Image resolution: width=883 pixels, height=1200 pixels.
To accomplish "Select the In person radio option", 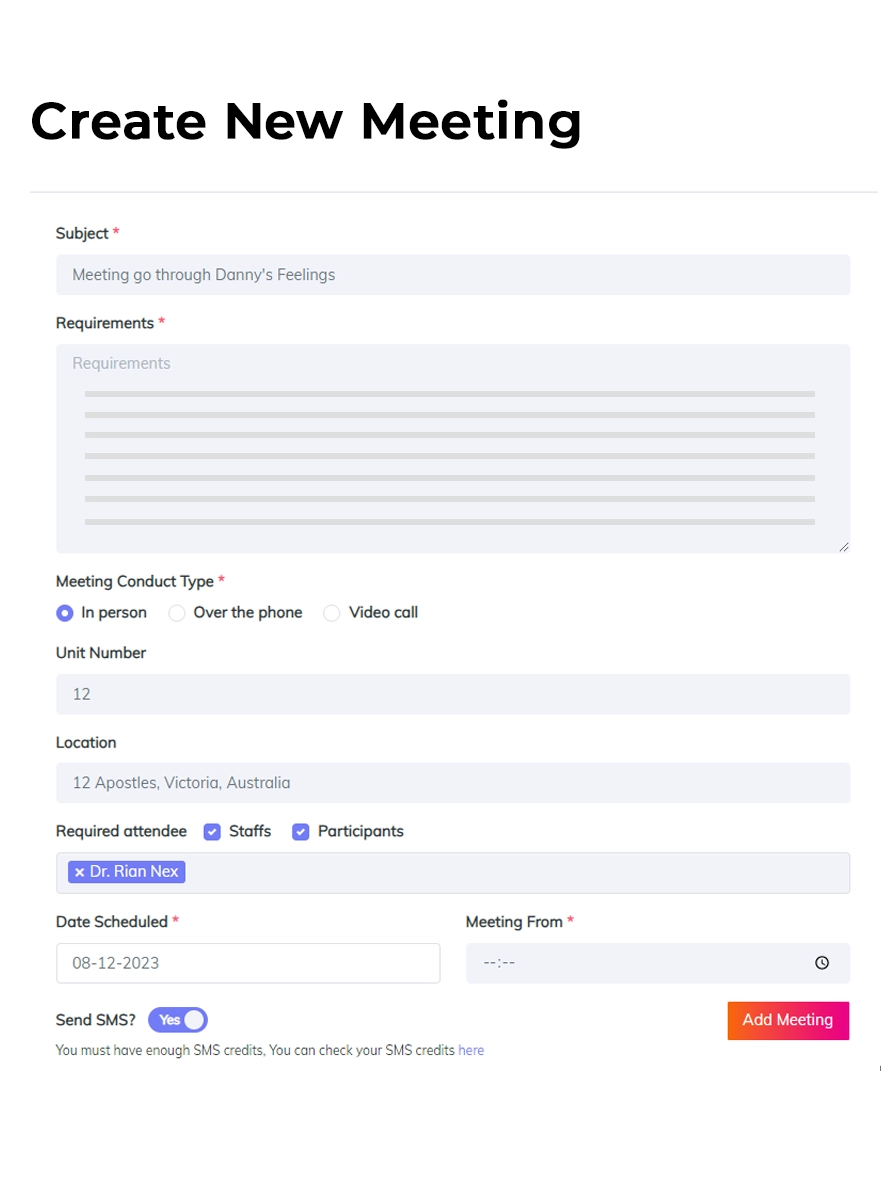I will [65, 613].
